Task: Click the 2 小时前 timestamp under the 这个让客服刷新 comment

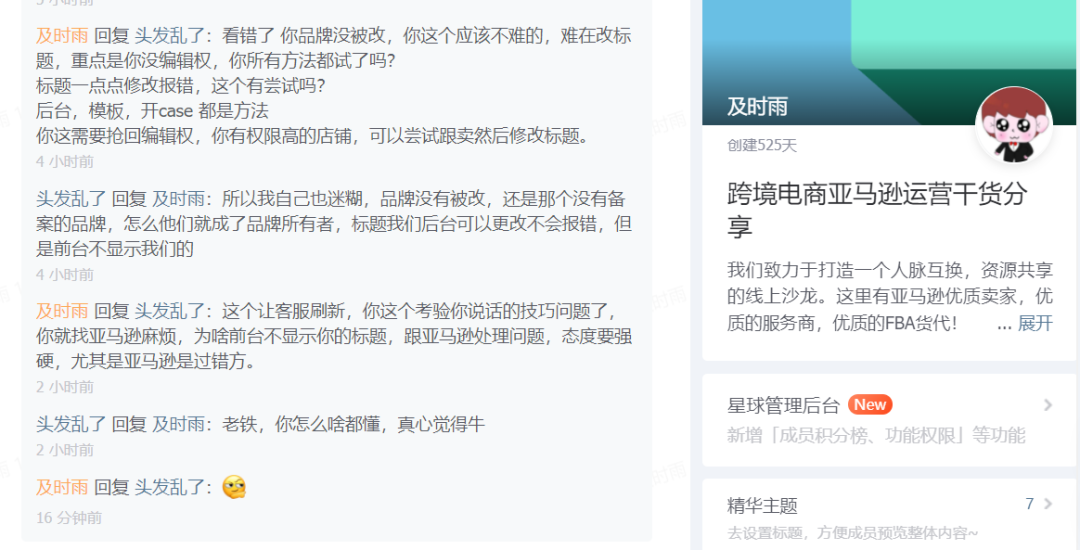Action: coord(65,387)
